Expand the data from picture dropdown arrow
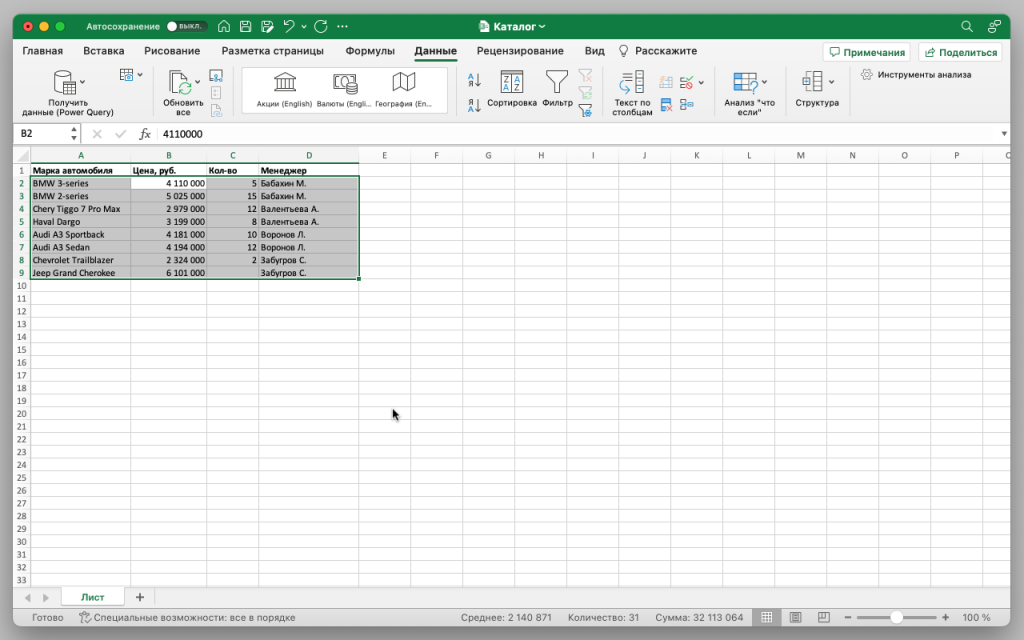Screen dimensions: 1024x640 pos(140,75)
